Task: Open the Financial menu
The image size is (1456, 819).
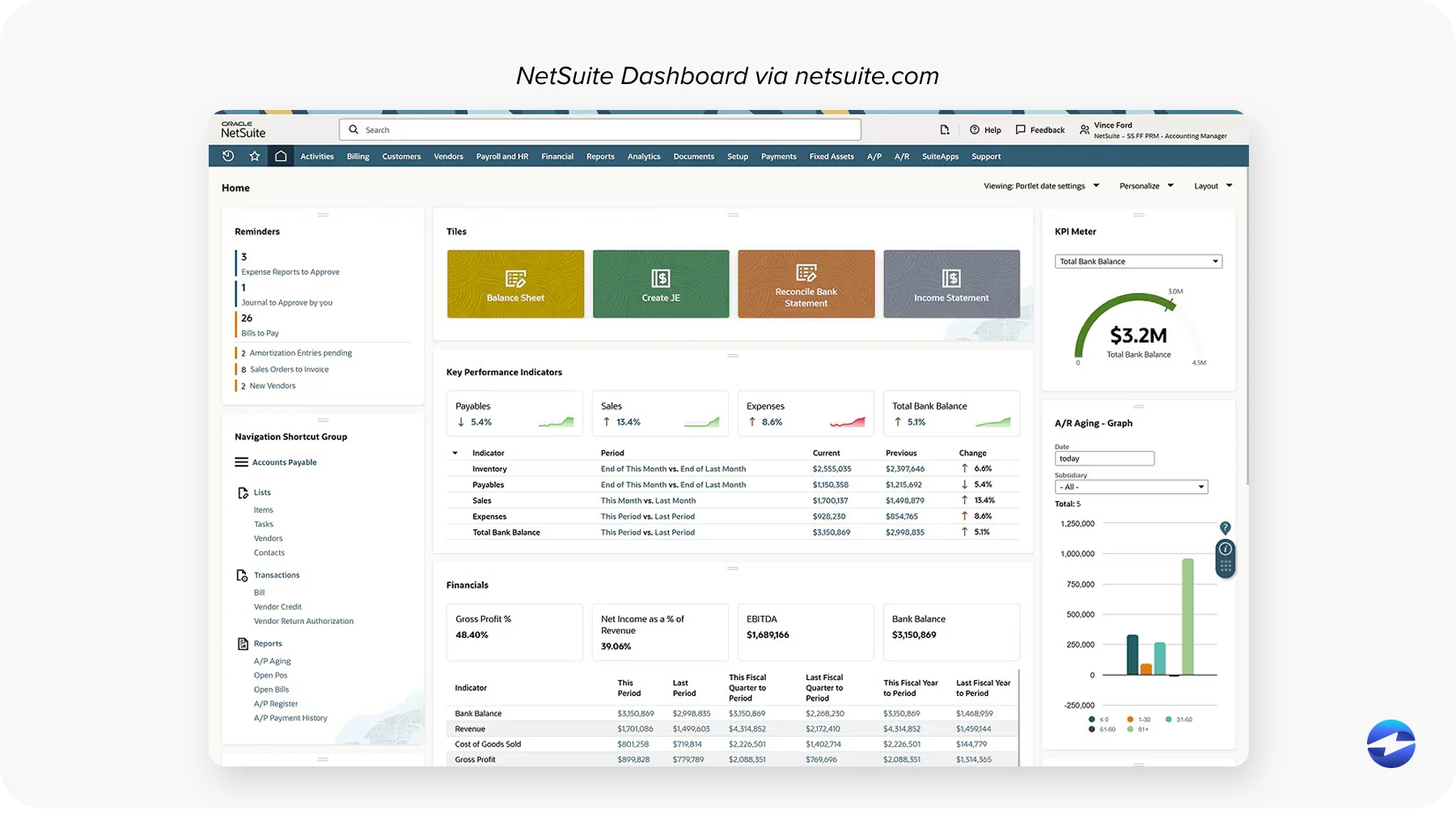Action: pos(557,157)
